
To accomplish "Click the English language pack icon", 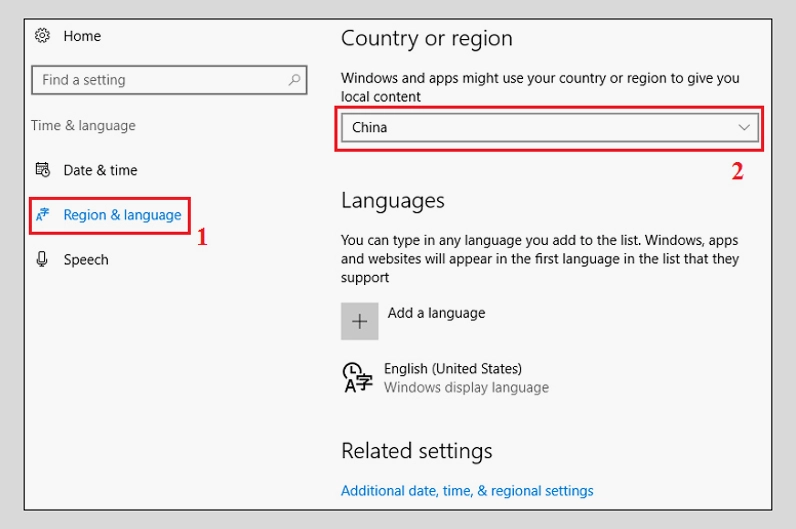I will pyautogui.click(x=357, y=378).
